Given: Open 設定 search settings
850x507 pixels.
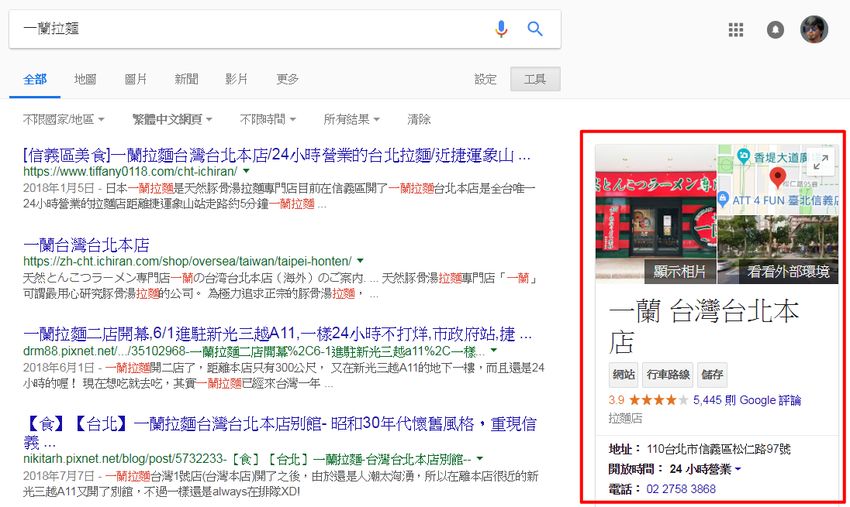Looking at the screenshot, I should point(485,79).
